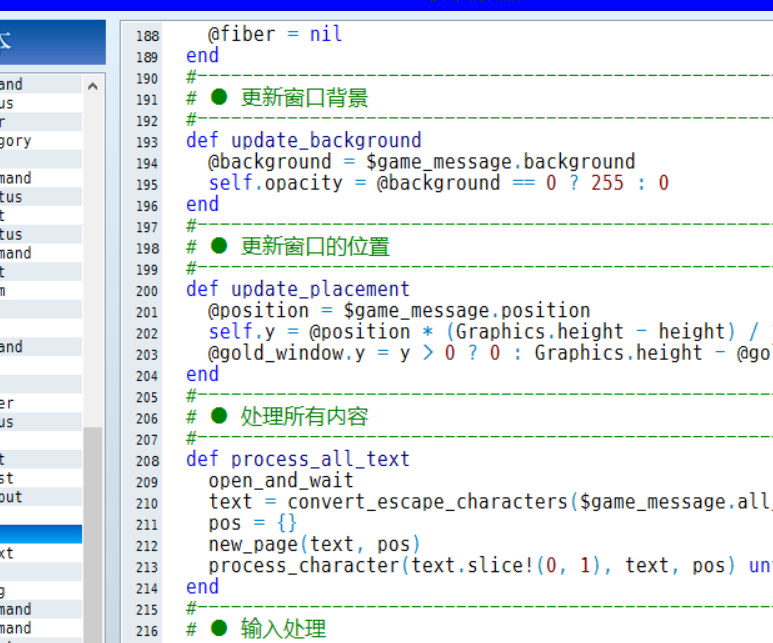This screenshot has width=773, height=643.
Task: Click the line "def update_background"
Action: 304,140
